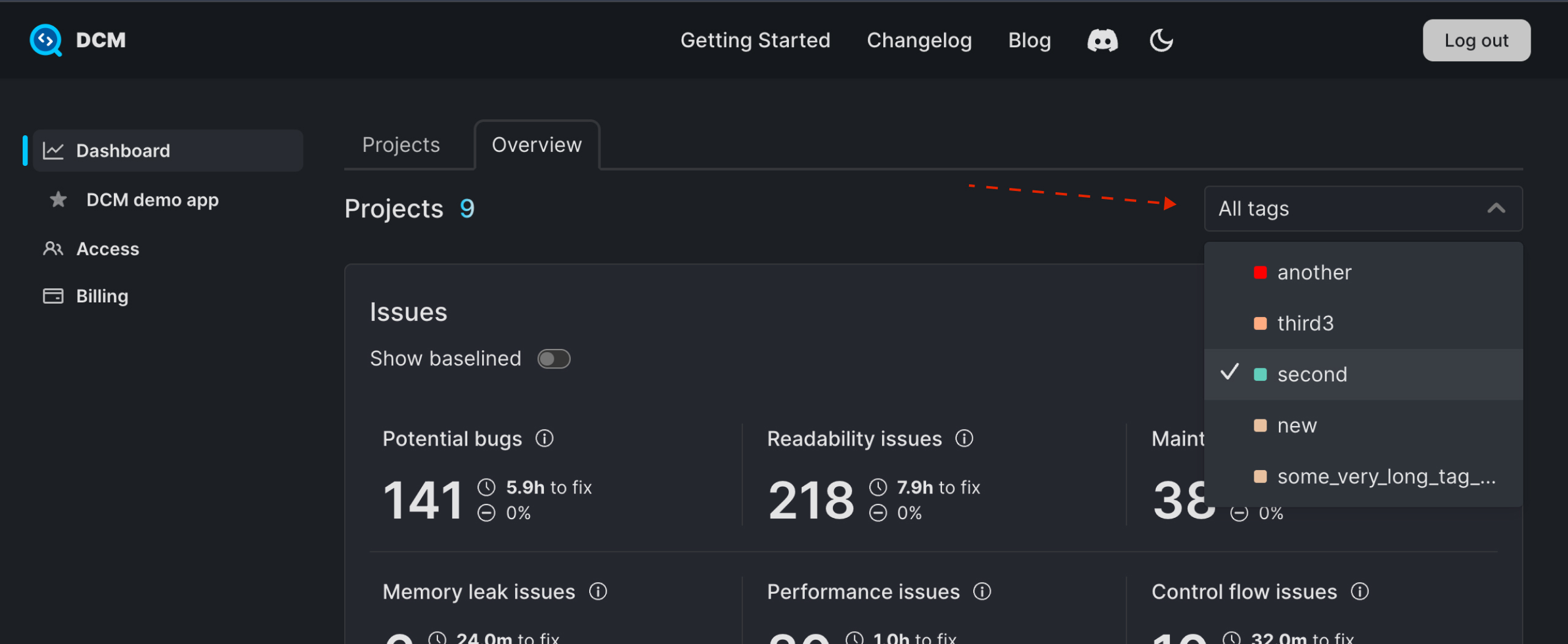Click the Memory leak issues info icon
This screenshot has width=1568, height=644.
pos(598,591)
